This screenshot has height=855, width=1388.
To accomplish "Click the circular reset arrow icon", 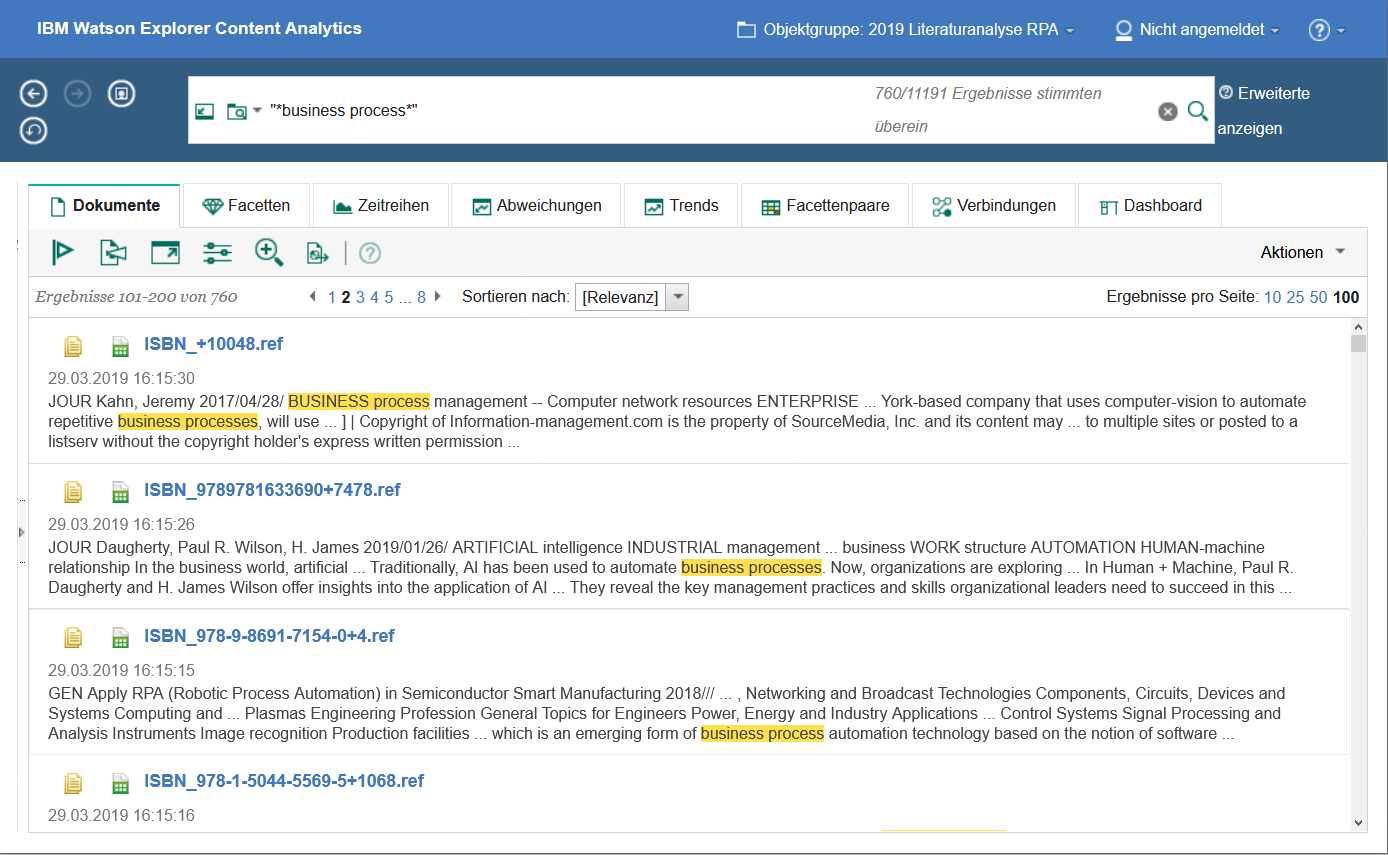I will click(34, 130).
